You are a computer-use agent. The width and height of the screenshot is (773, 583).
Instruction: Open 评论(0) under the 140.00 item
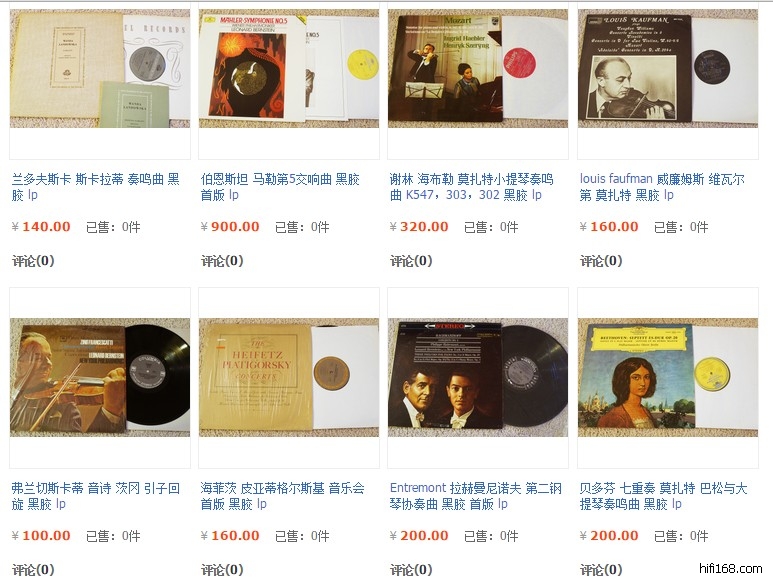33,261
